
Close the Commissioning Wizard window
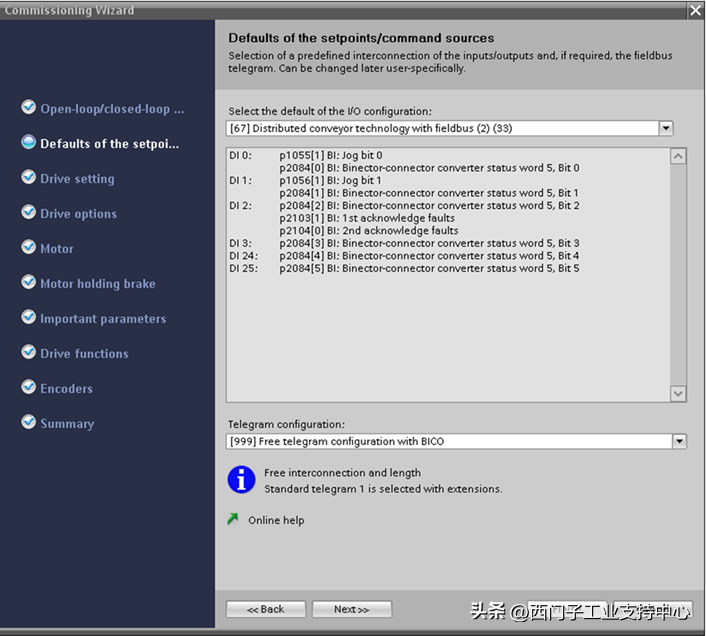coord(696,10)
